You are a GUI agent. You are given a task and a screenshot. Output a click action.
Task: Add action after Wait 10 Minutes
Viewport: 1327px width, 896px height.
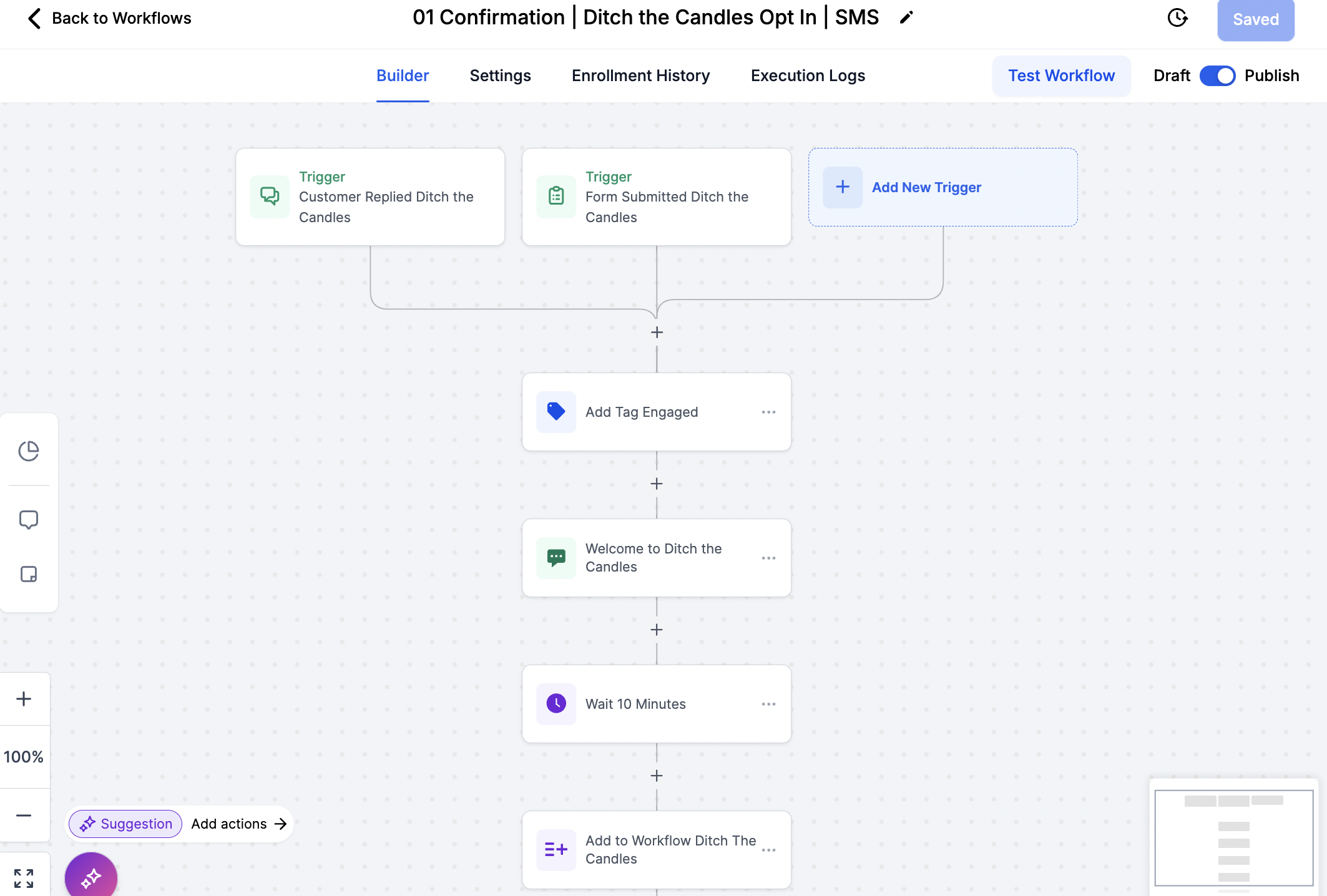pyautogui.click(x=657, y=776)
